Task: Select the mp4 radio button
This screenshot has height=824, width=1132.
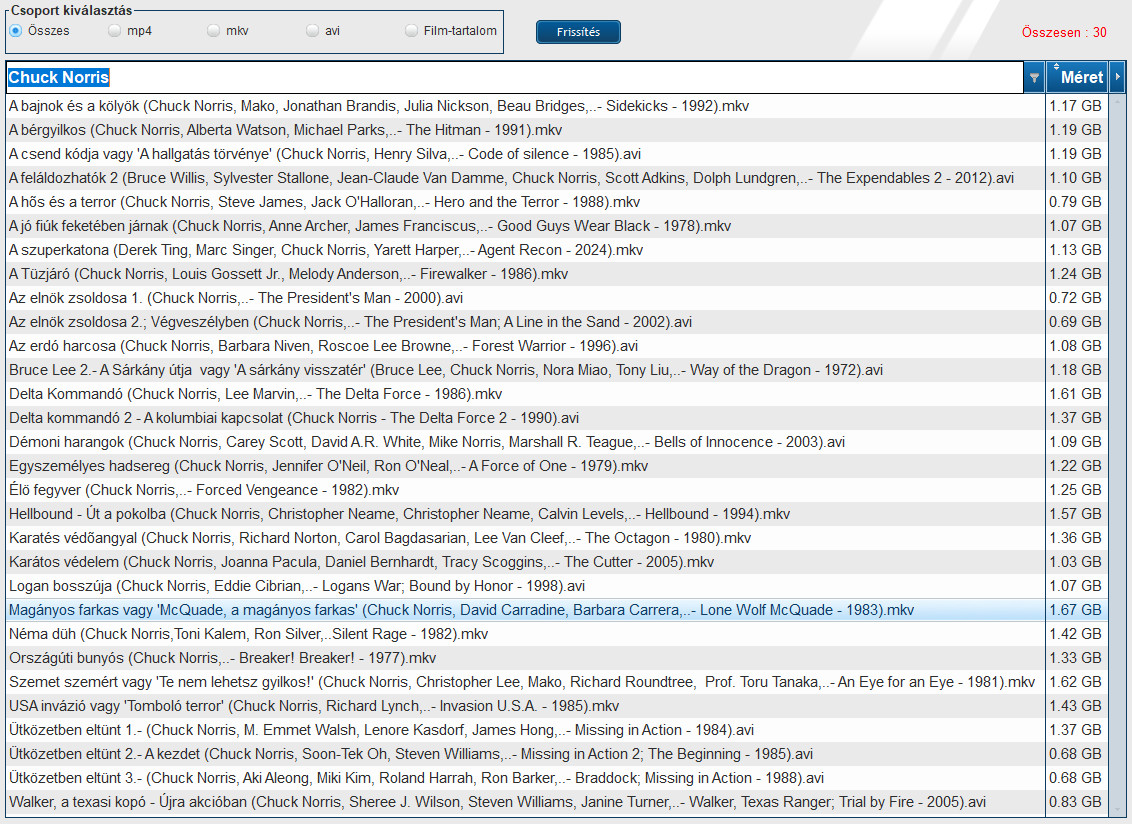Action: [114, 31]
